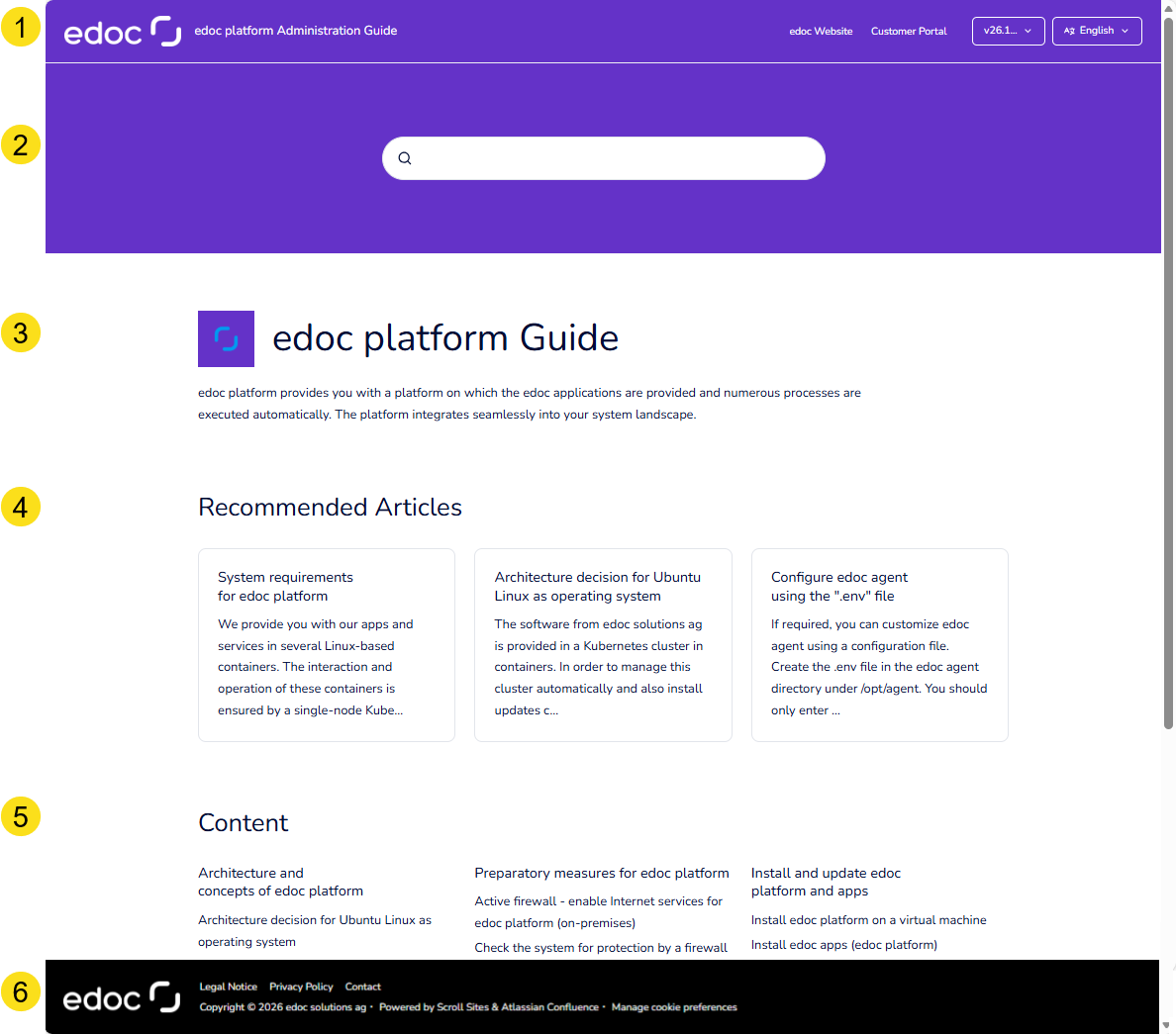Click the Privacy Policy link
Viewport: 1176px width, 1034px height.
(301, 987)
